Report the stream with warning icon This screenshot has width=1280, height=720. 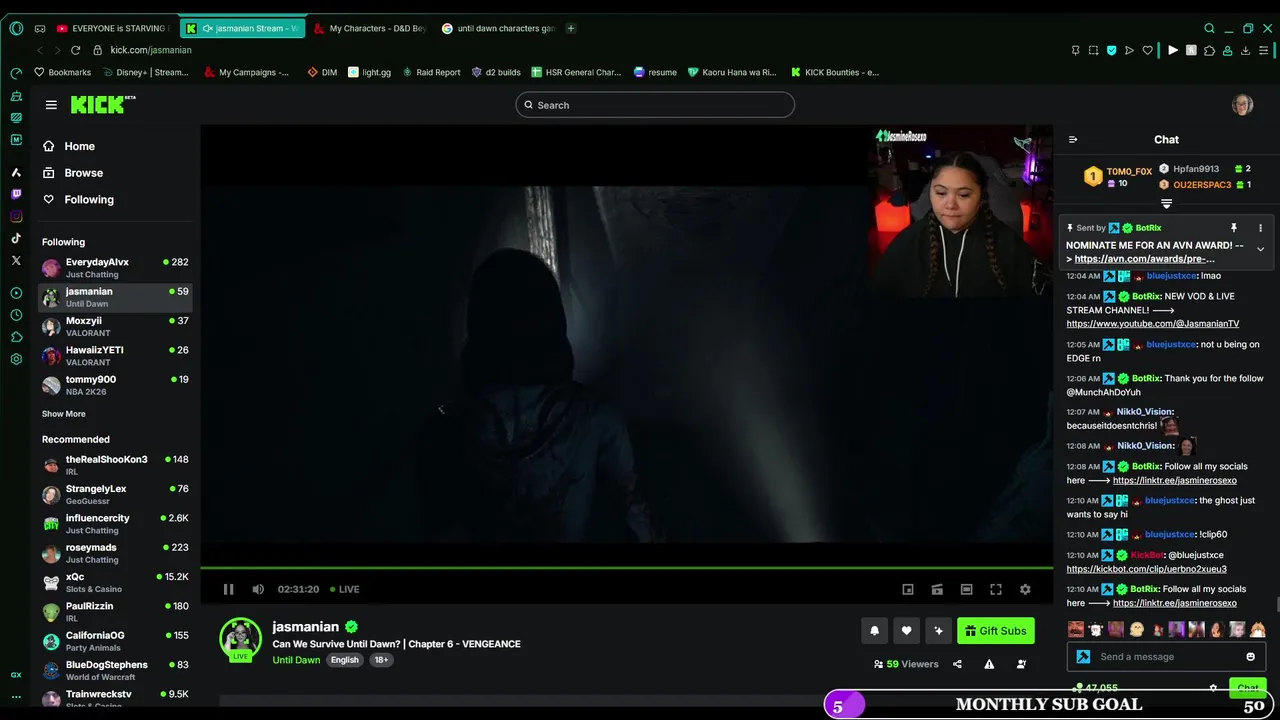(989, 664)
